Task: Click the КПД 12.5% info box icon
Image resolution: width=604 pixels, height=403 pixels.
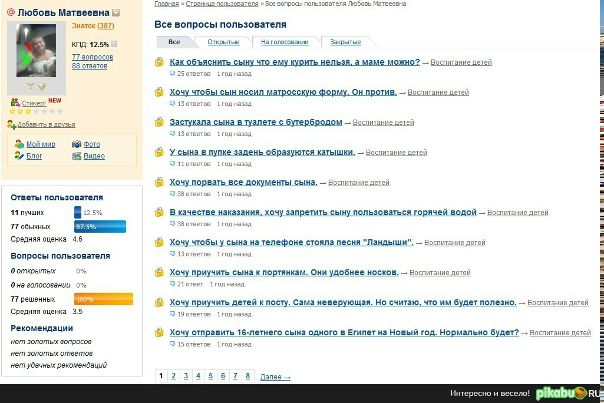Action: 114,44
